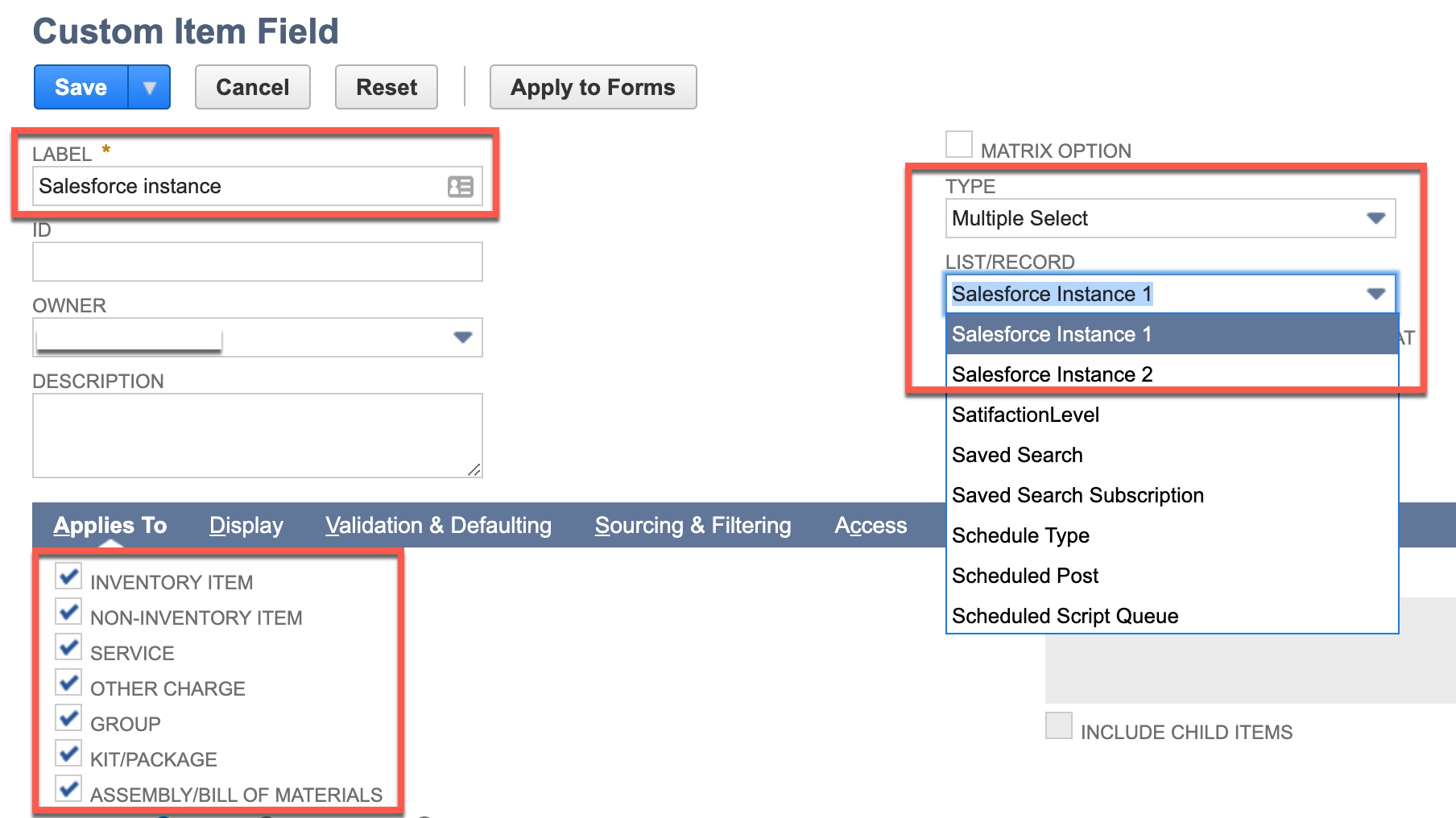Toggle the Matrix Option checkbox

pyautogui.click(x=959, y=144)
